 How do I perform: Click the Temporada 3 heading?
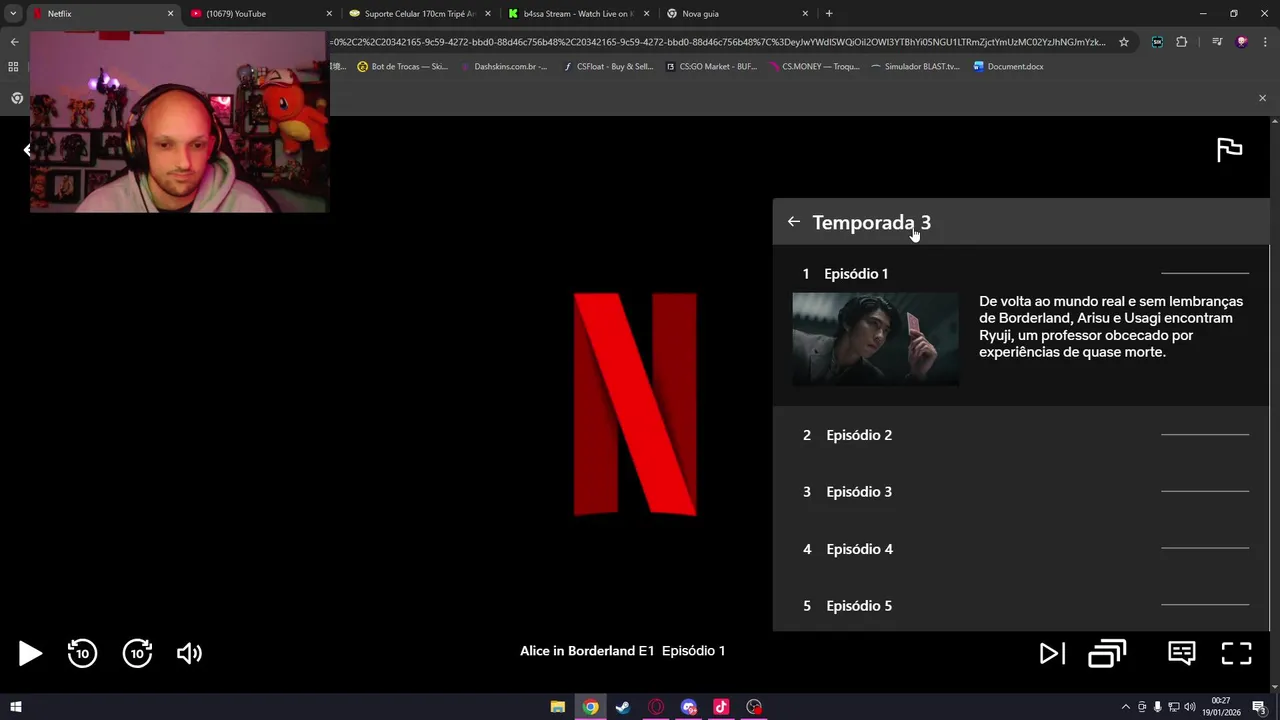click(x=871, y=222)
